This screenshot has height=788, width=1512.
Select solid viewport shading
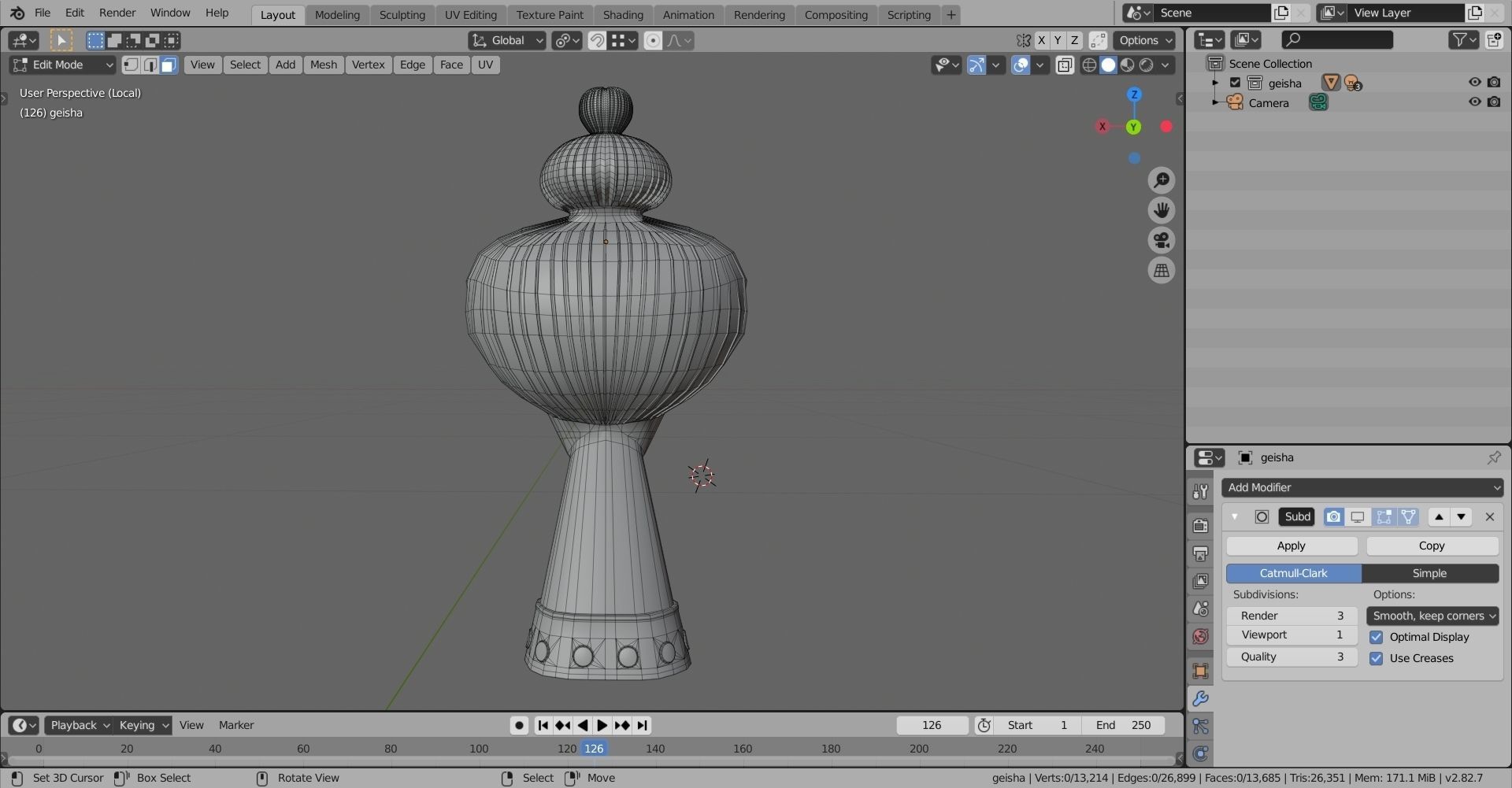[1108, 65]
